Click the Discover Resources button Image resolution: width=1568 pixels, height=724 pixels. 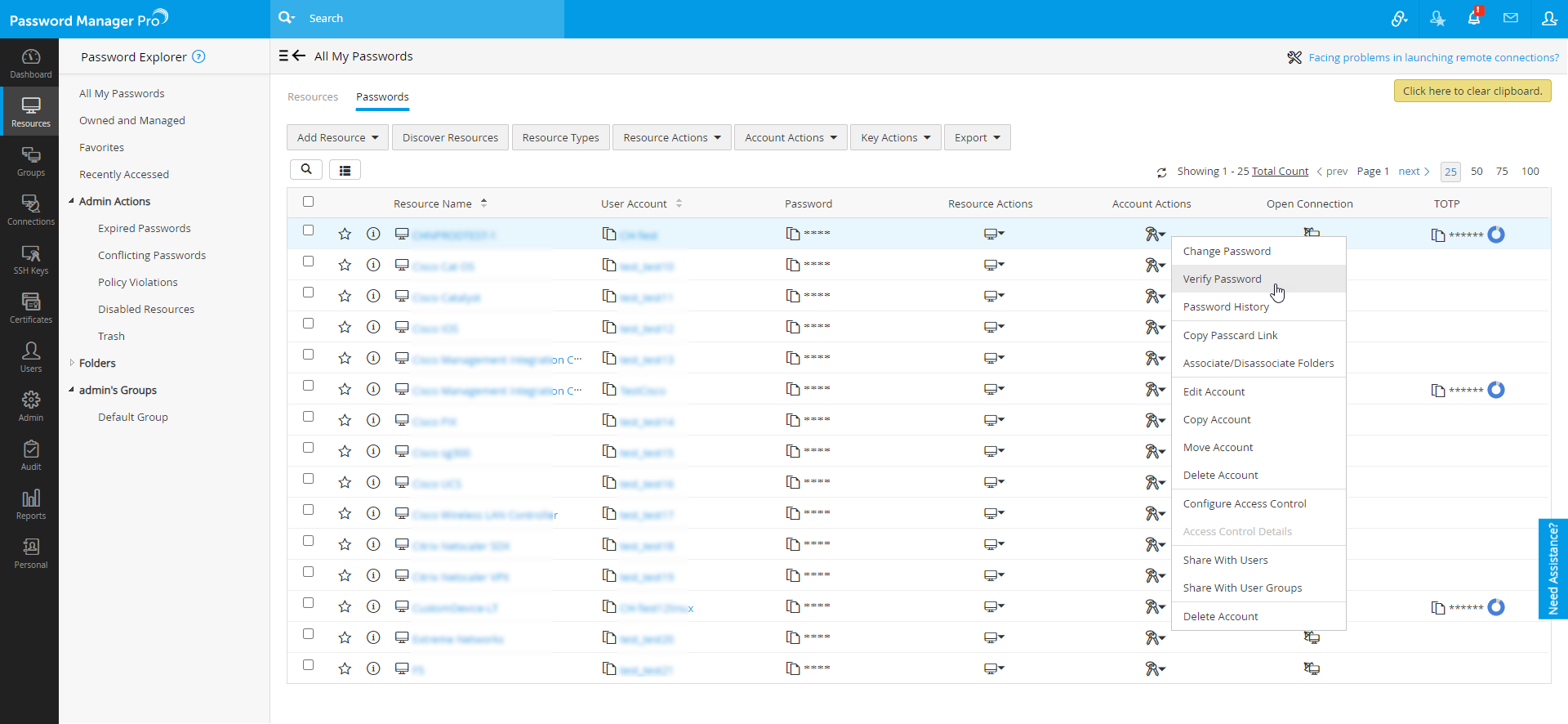[450, 137]
